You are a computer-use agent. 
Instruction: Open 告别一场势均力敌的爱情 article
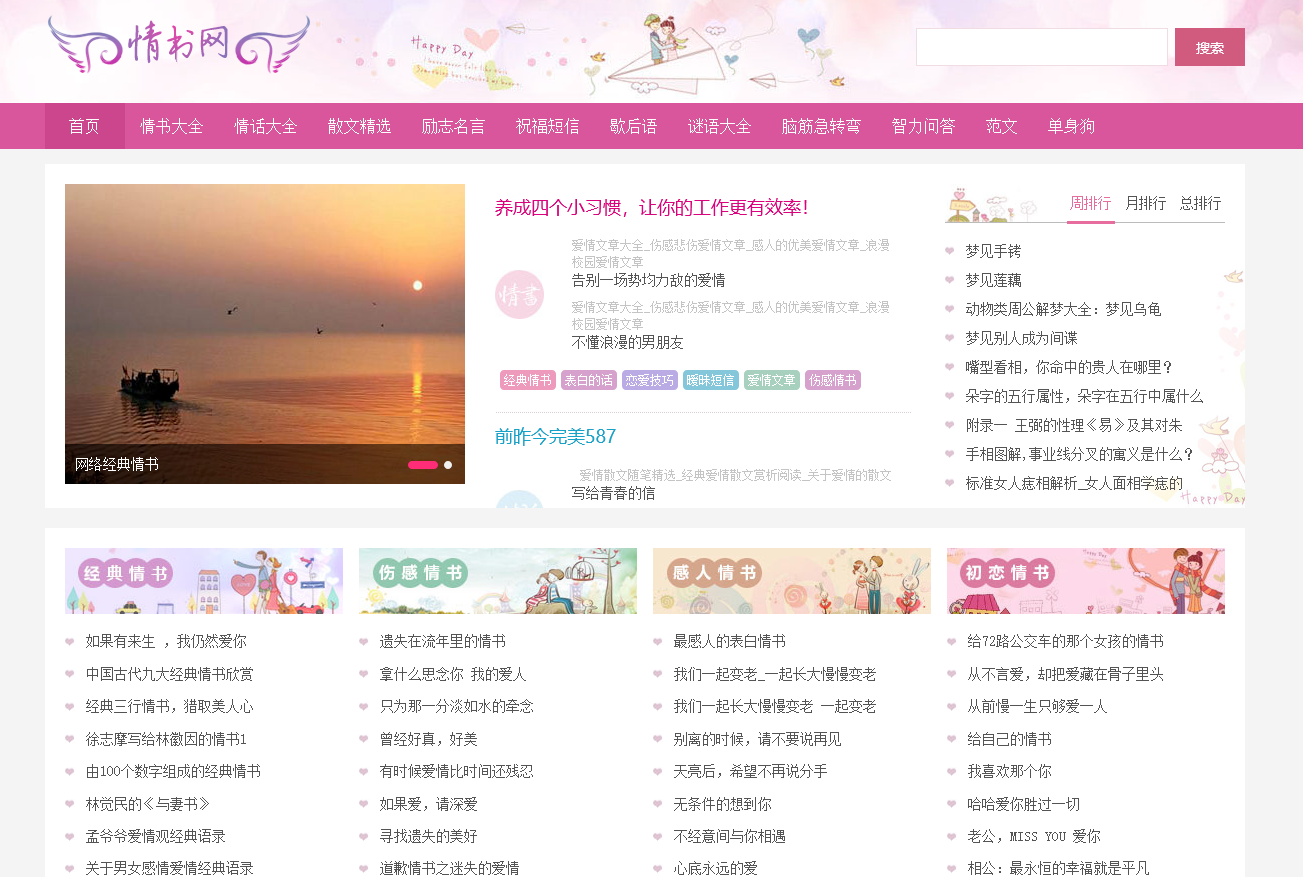click(x=648, y=280)
